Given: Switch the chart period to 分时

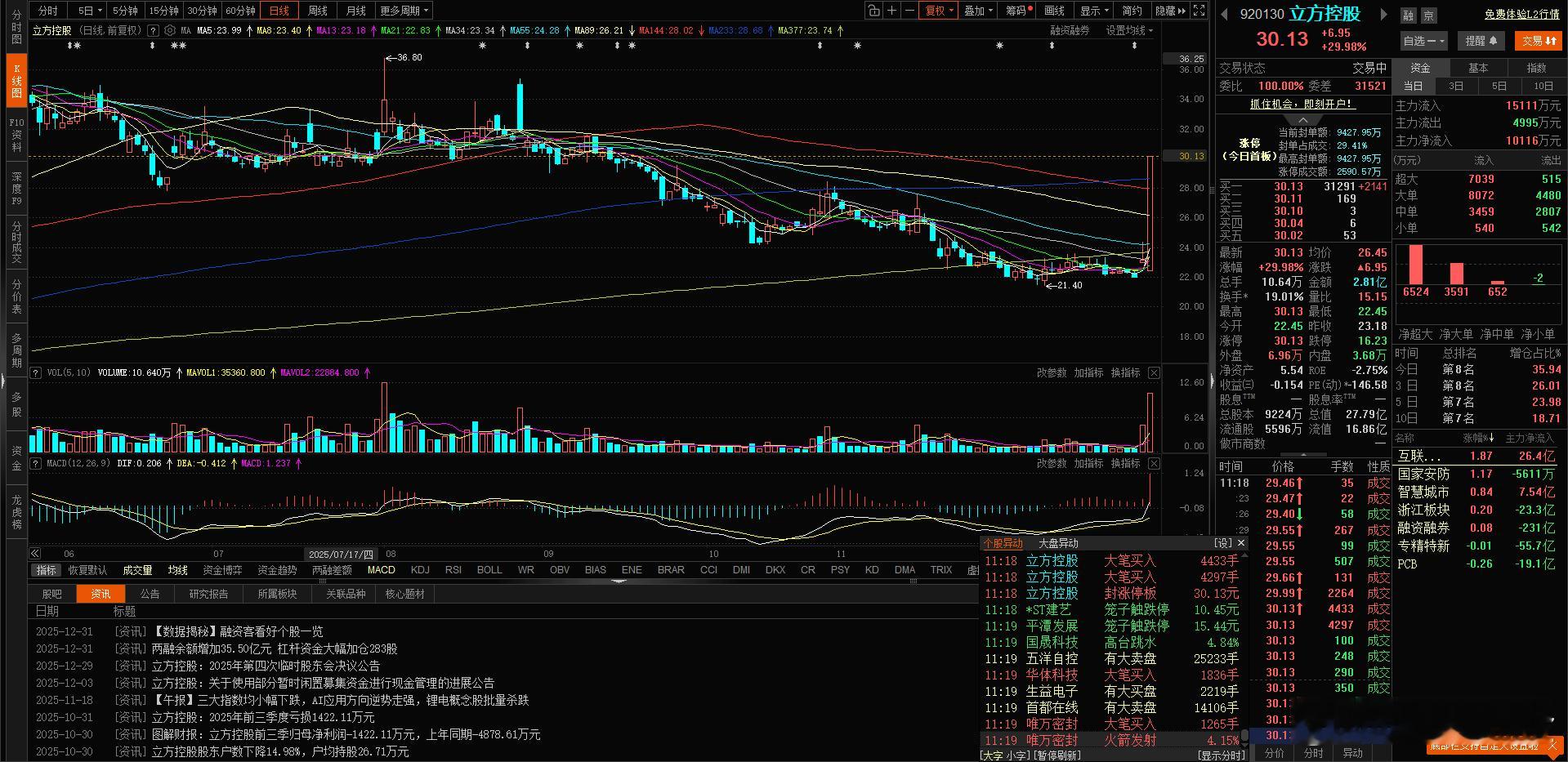Looking at the screenshot, I should tap(48, 11).
